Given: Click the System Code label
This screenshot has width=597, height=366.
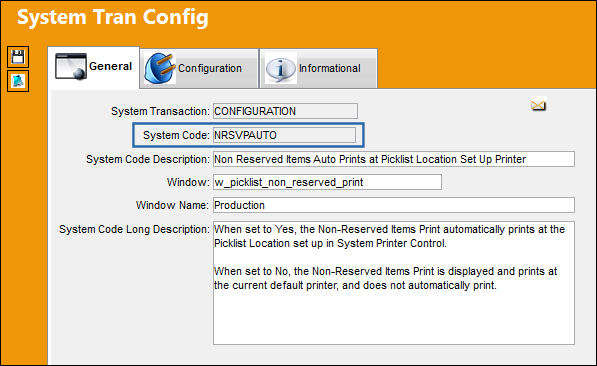Looking at the screenshot, I should (x=176, y=135).
